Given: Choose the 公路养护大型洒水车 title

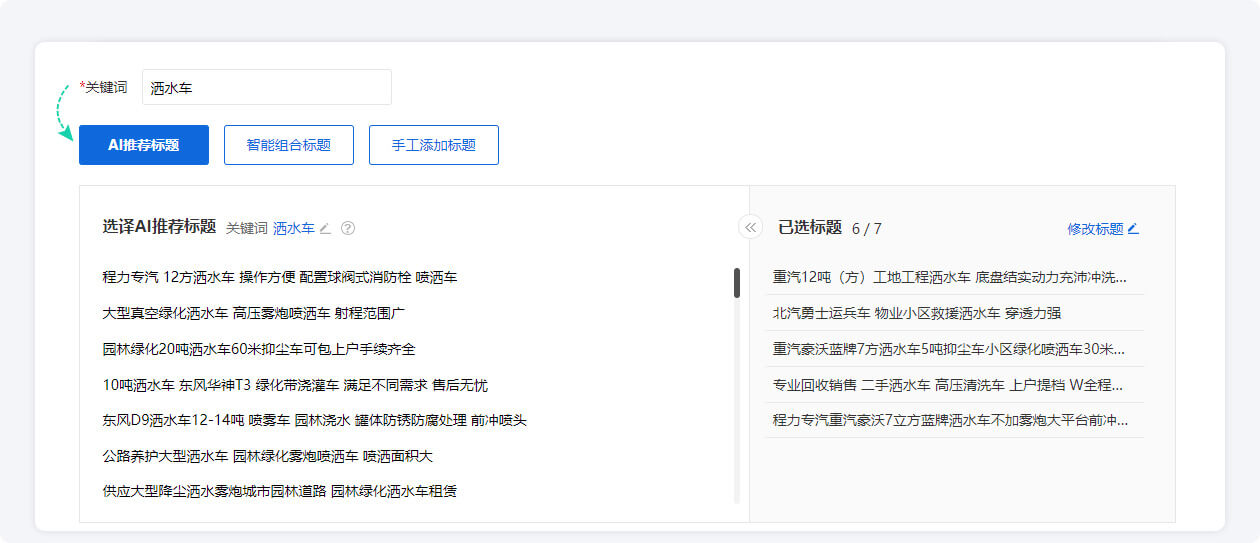Looking at the screenshot, I should click(267, 456).
